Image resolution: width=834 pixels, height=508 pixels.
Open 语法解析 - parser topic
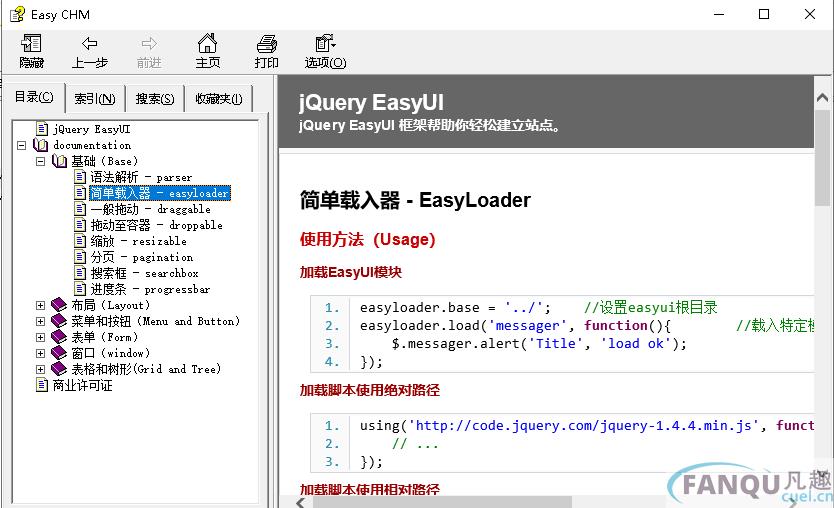coord(141,177)
